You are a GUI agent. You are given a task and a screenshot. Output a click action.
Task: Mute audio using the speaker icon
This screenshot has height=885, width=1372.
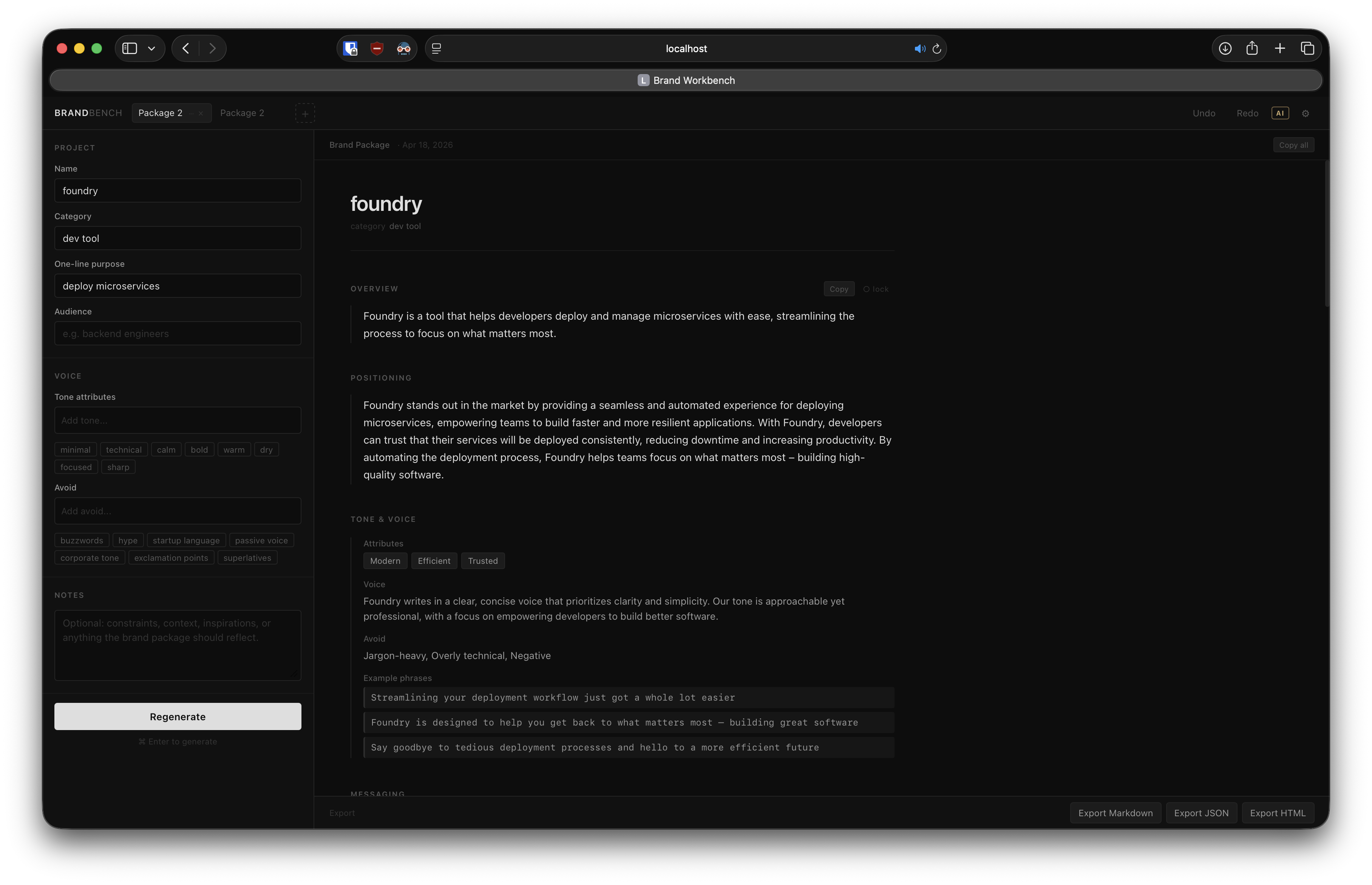tap(919, 49)
